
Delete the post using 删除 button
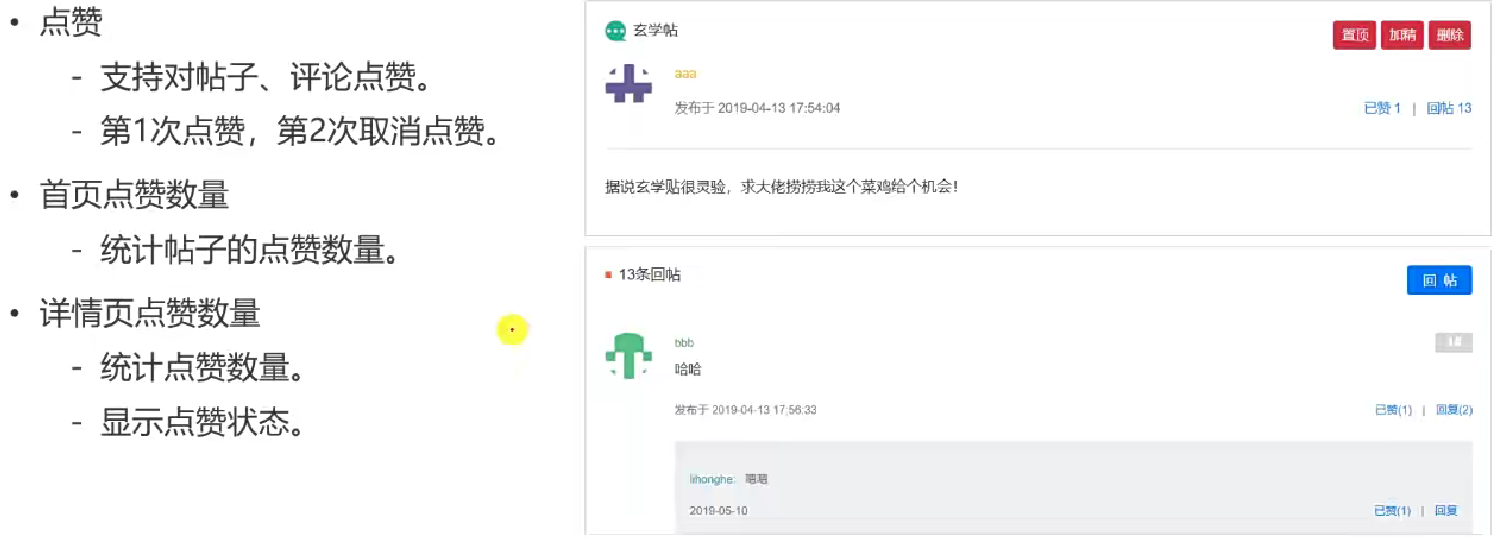(x=1449, y=35)
